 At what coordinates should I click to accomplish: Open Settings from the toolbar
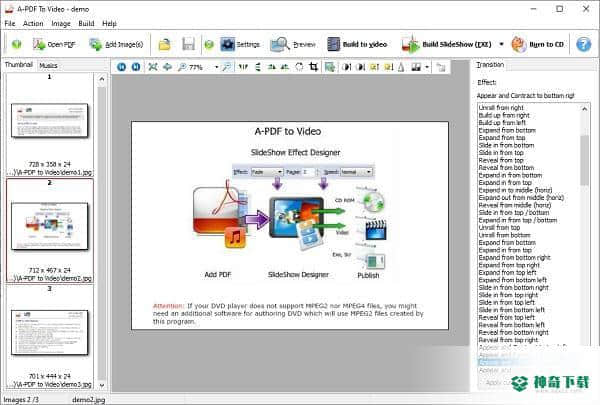click(240, 44)
